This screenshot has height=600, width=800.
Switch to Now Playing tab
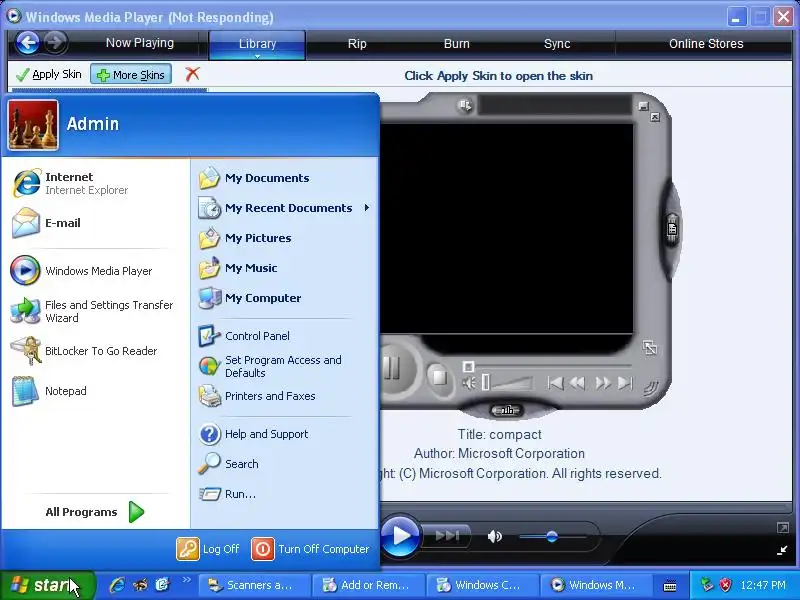tap(139, 43)
